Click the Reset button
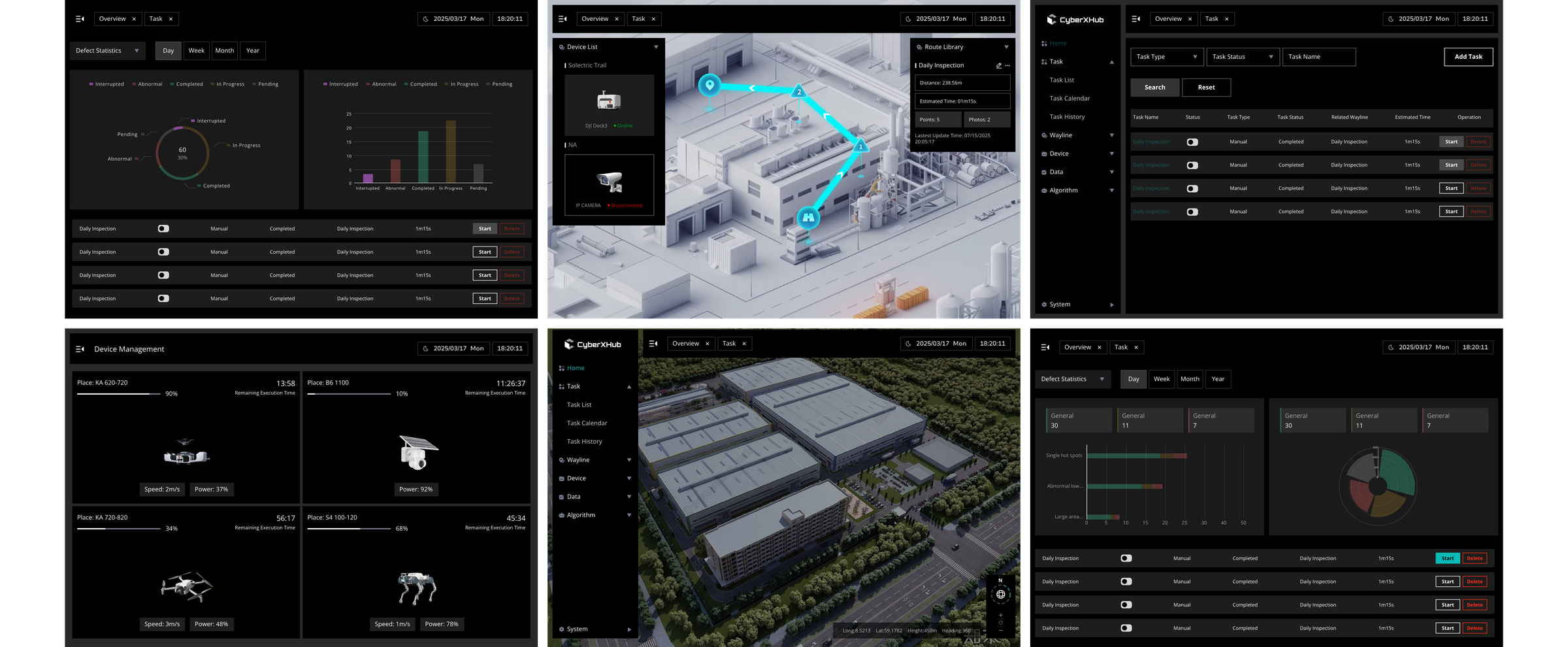Screen dimensions: 1568x647 (x=1206, y=88)
